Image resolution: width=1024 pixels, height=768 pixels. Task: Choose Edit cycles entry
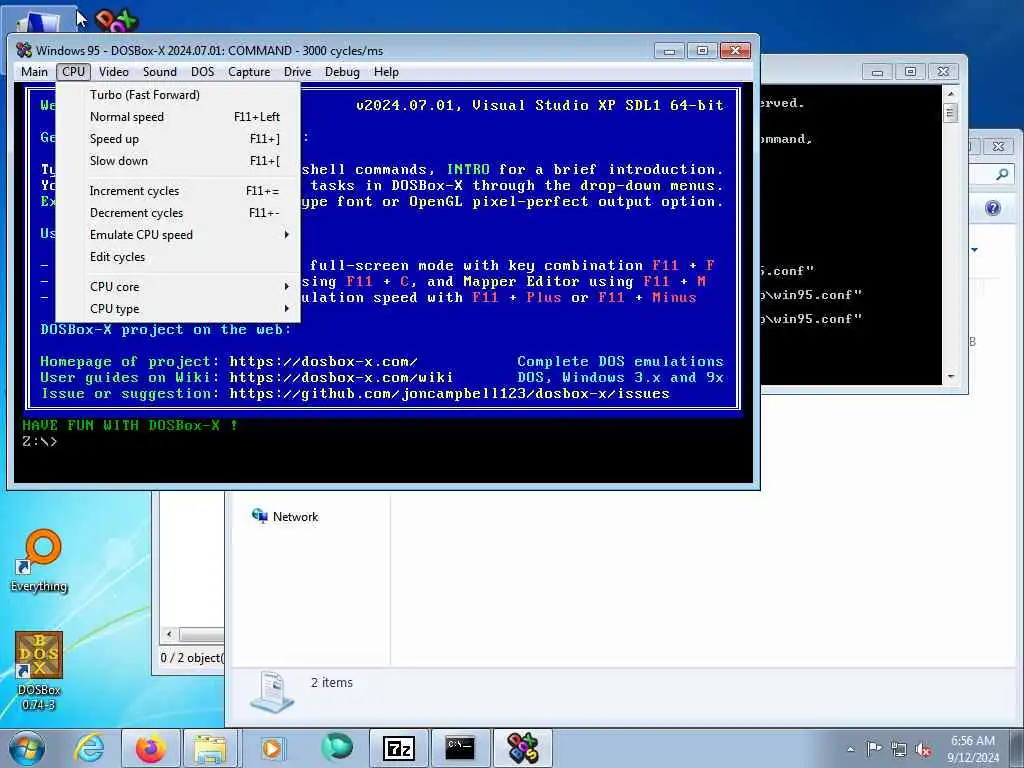pyautogui.click(x=178, y=257)
